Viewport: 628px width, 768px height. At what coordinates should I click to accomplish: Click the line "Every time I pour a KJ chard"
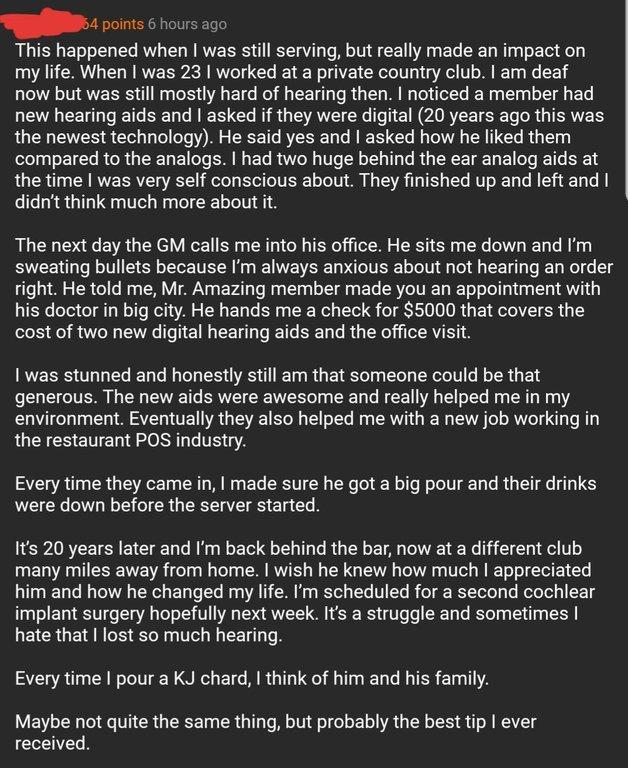point(252,678)
